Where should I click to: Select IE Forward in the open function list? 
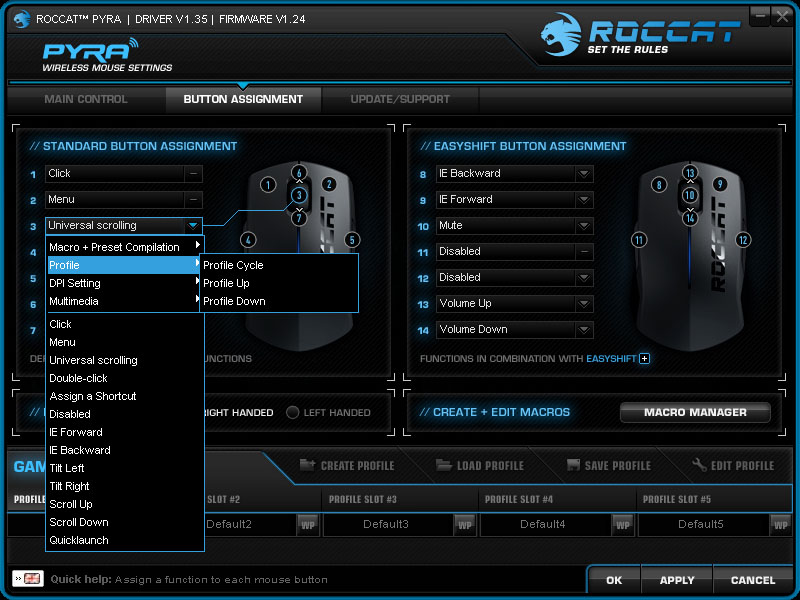coord(124,432)
